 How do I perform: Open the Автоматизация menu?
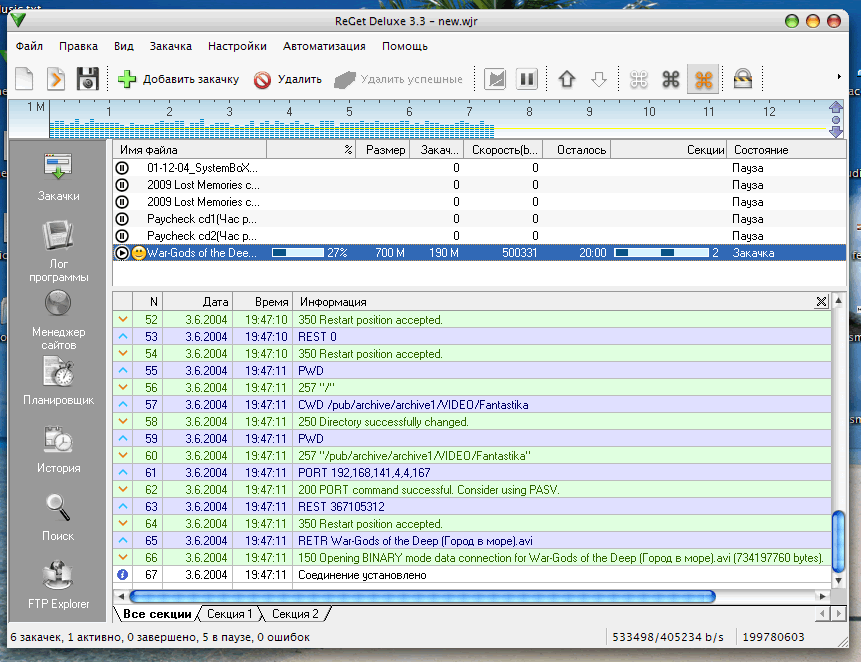pos(324,46)
